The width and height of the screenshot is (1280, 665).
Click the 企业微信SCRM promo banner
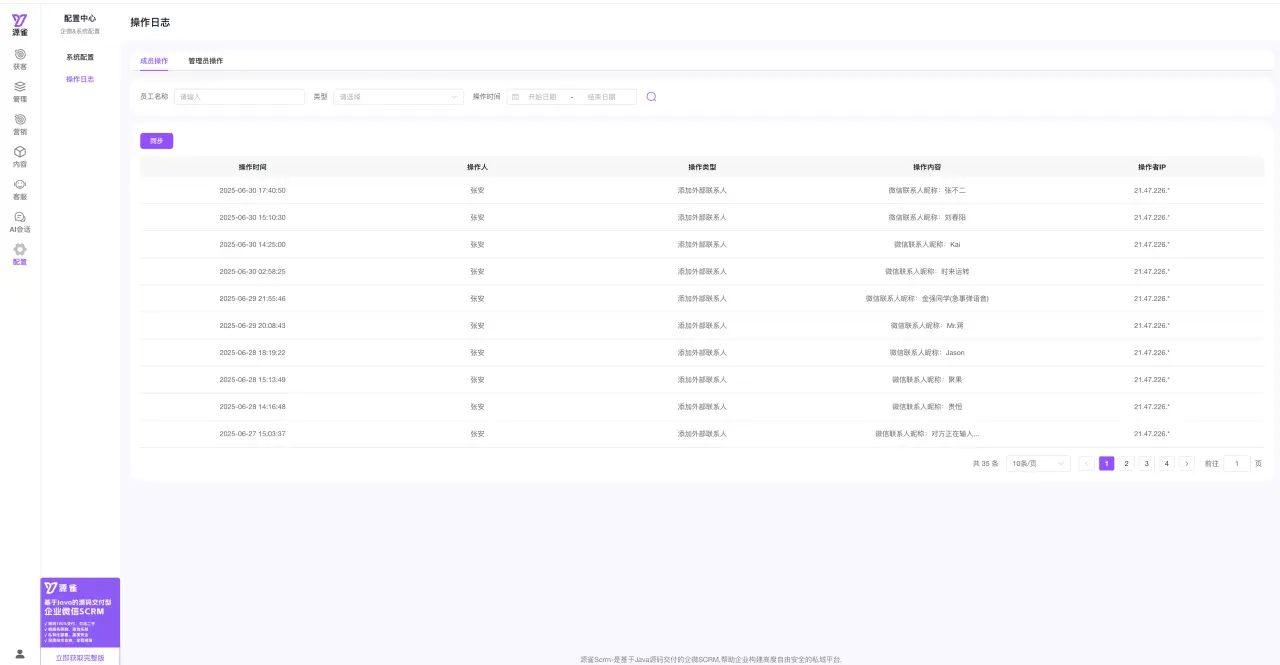[80, 612]
